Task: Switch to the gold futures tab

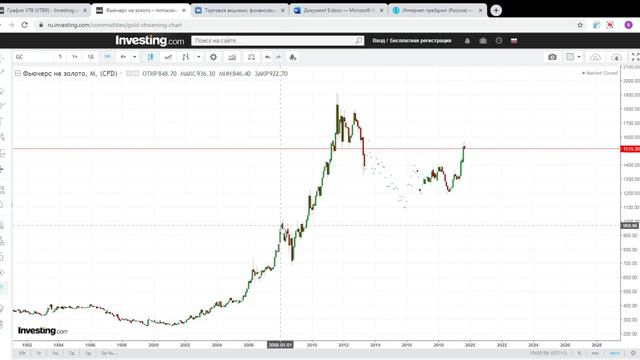Action: tap(141, 10)
